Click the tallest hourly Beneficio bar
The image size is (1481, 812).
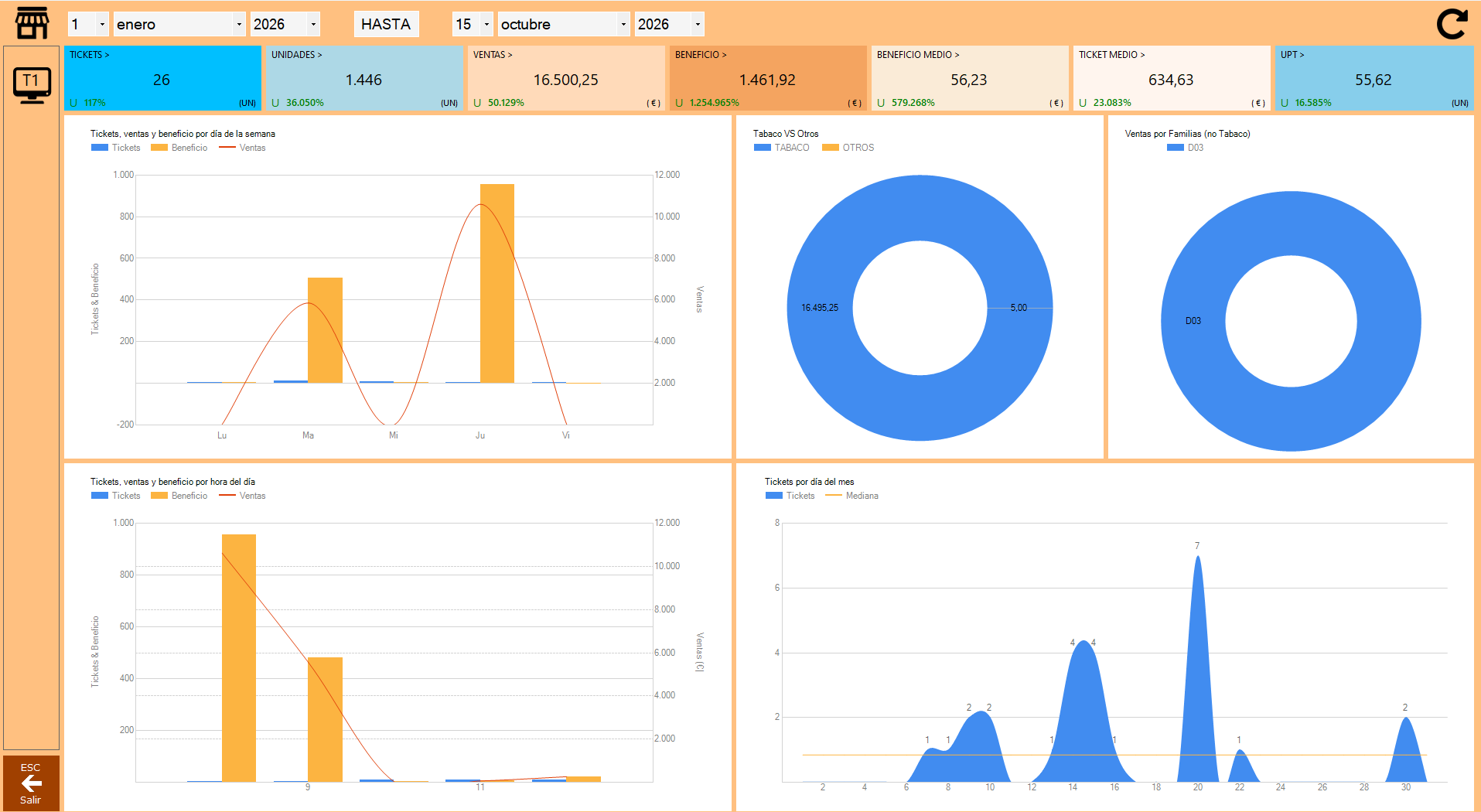[239, 657]
